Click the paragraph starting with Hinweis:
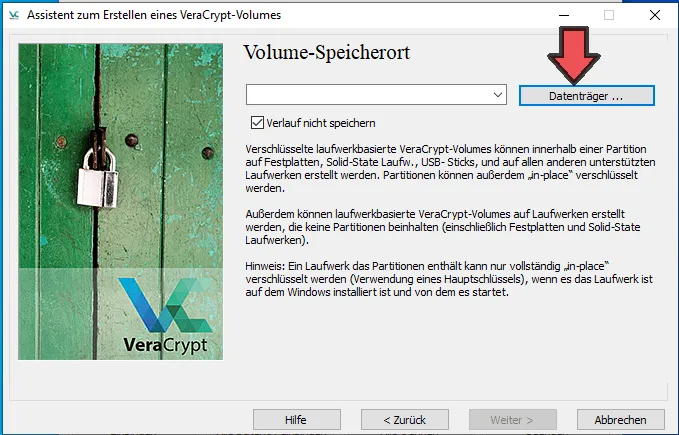 click(449, 279)
